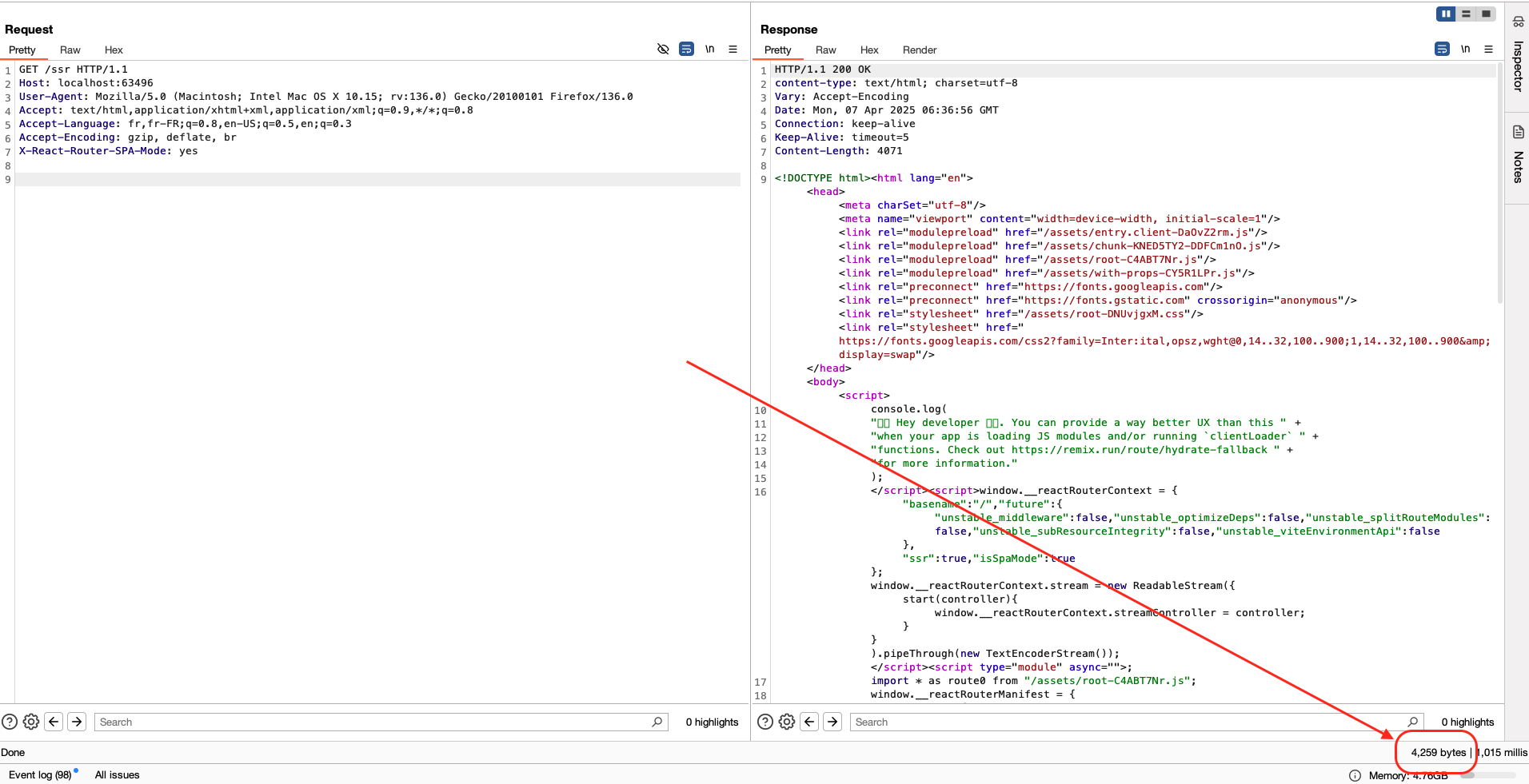Toggle show newlines \n in Request panel
Viewport: 1529px width, 784px height.
[x=709, y=49]
